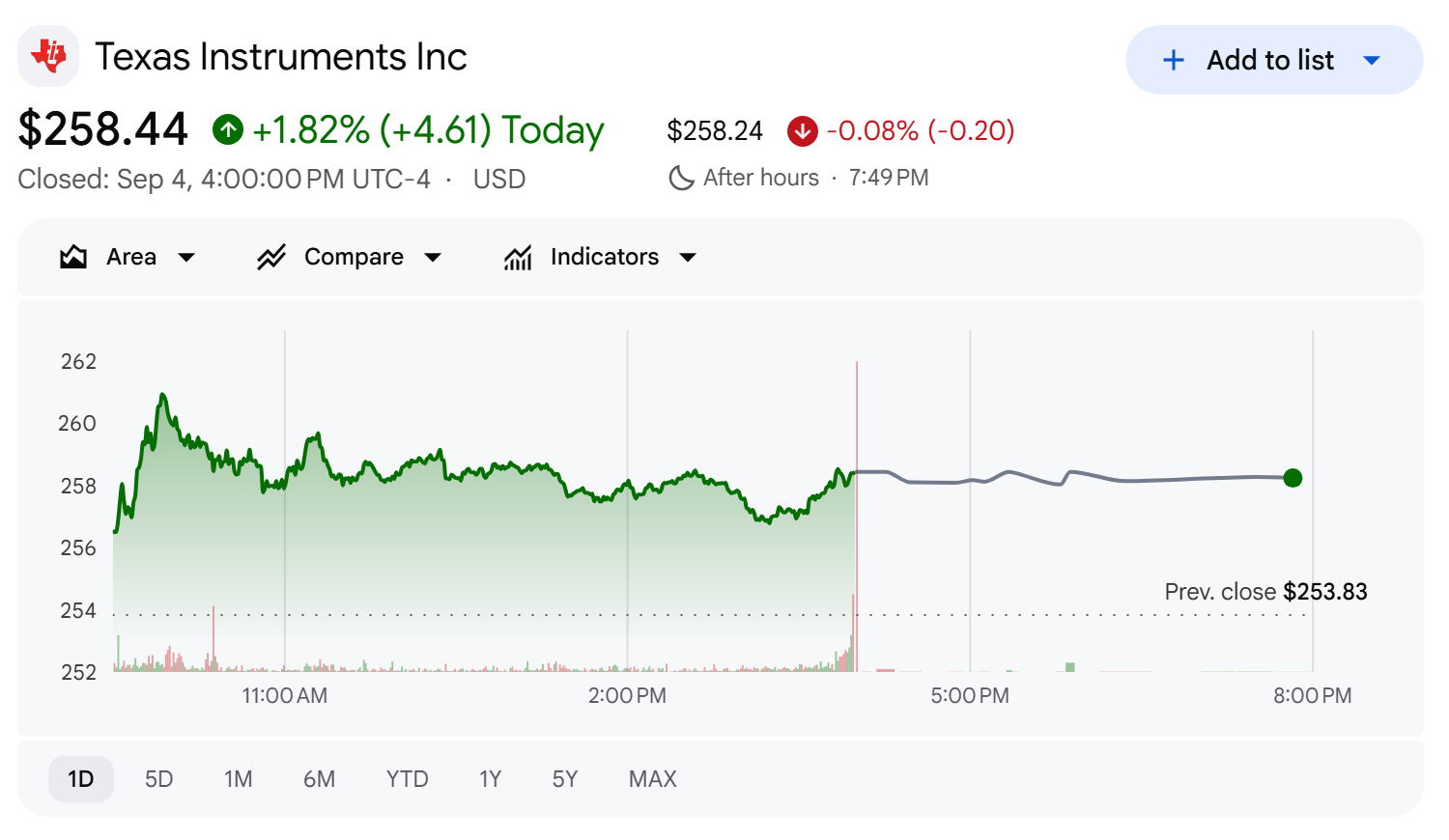The height and width of the screenshot is (840, 1449).
Task: Click the Compare lines icon
Action: click(271, 257)
